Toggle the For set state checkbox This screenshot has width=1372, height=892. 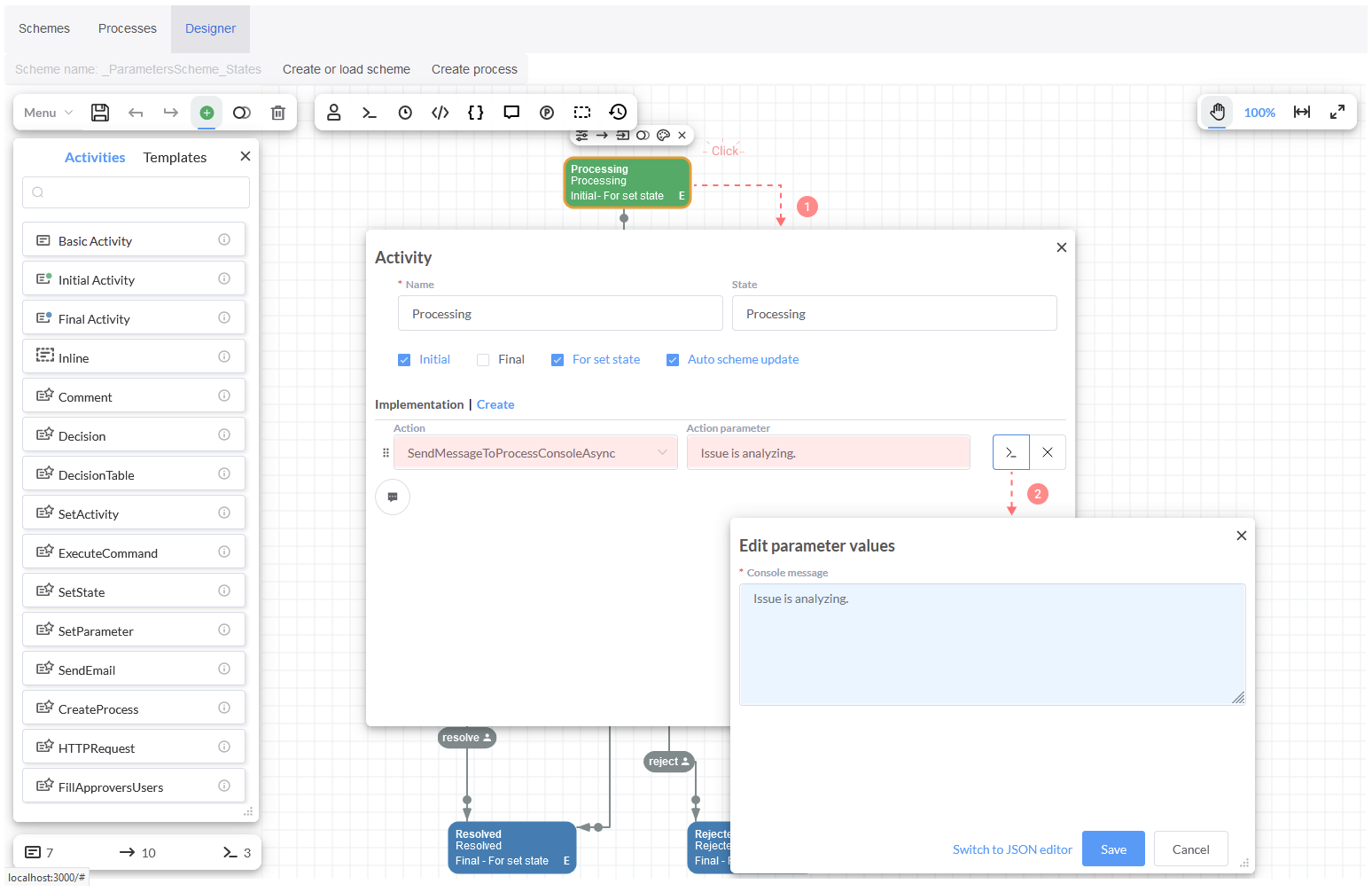click(557, 360)
